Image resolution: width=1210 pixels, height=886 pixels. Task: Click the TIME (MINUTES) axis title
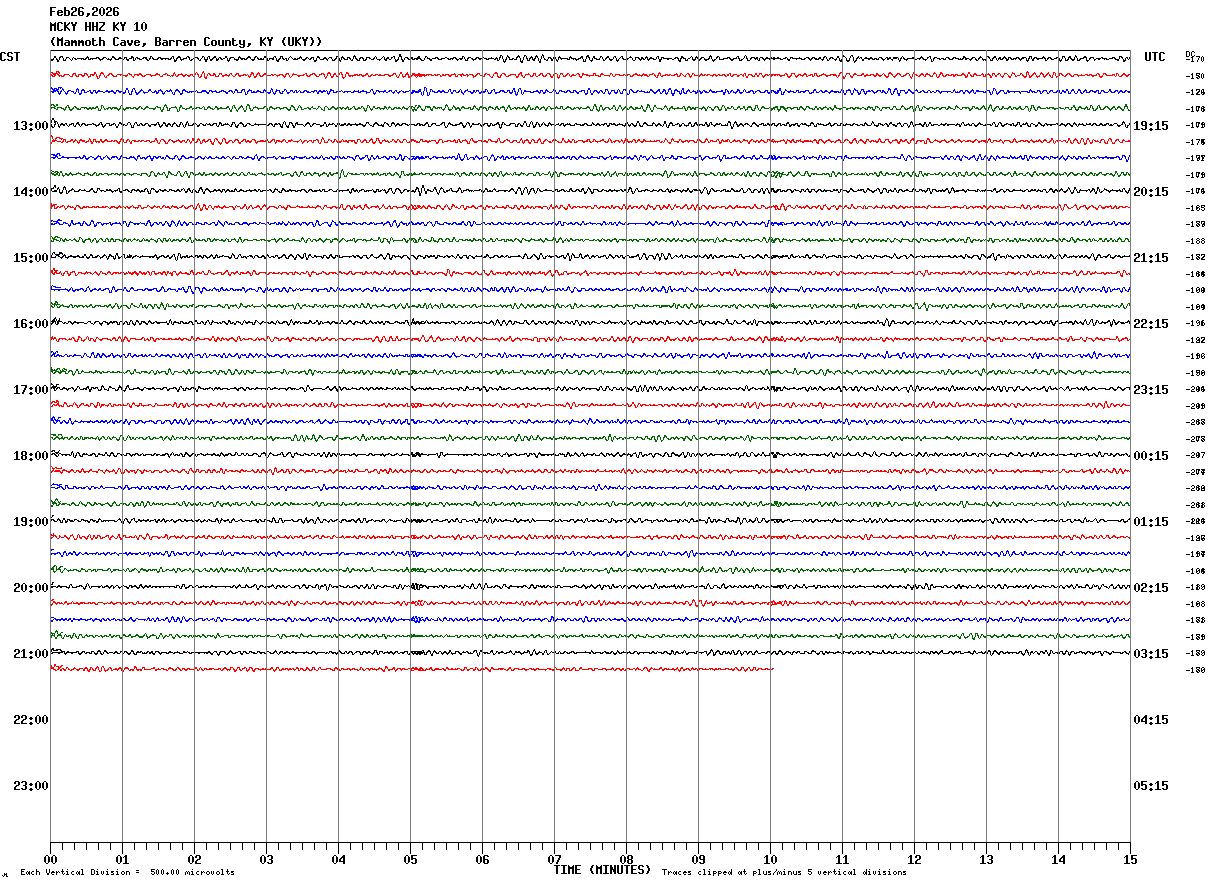[x=602, y=870]
